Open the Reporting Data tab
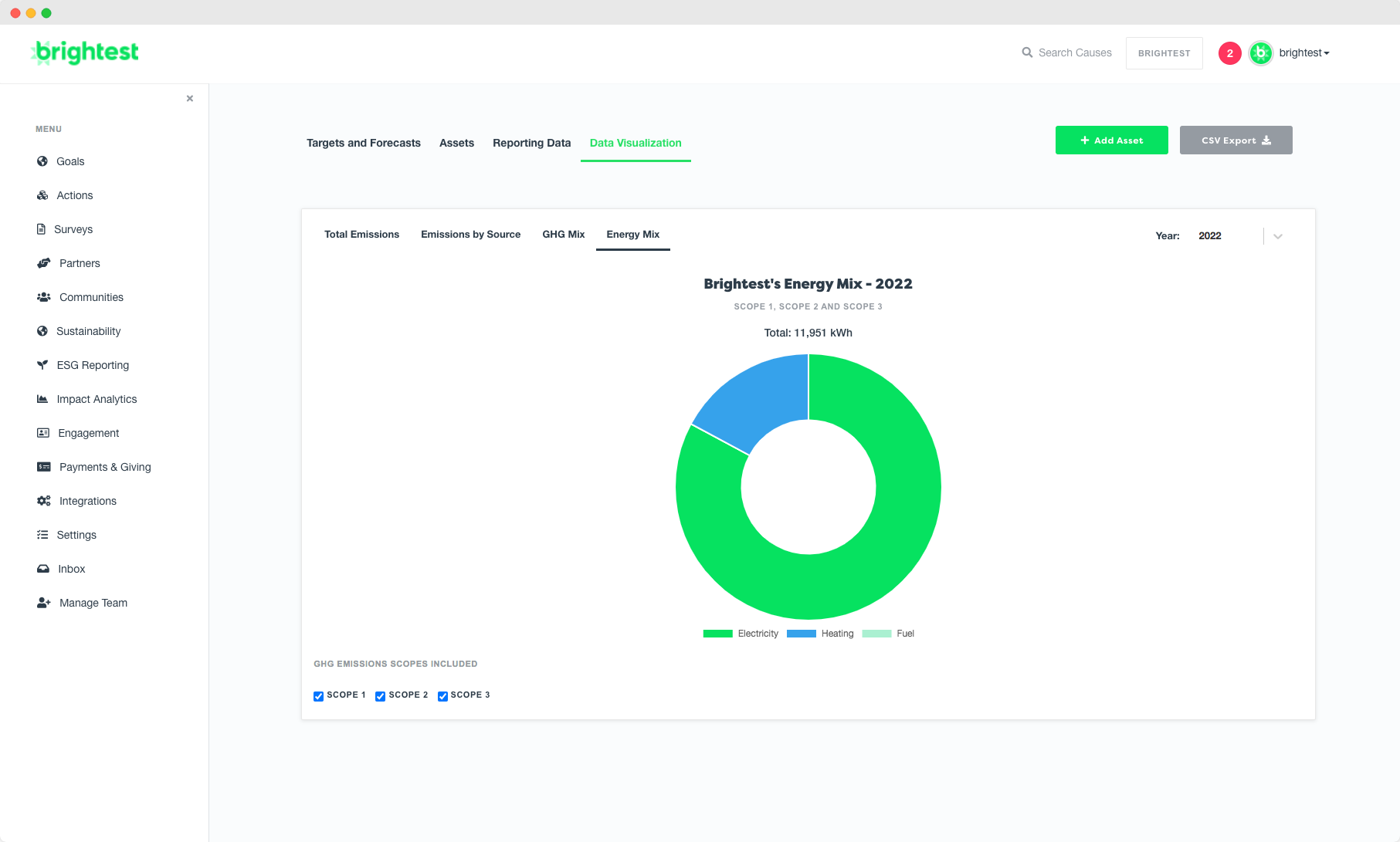 click(532, 143)
